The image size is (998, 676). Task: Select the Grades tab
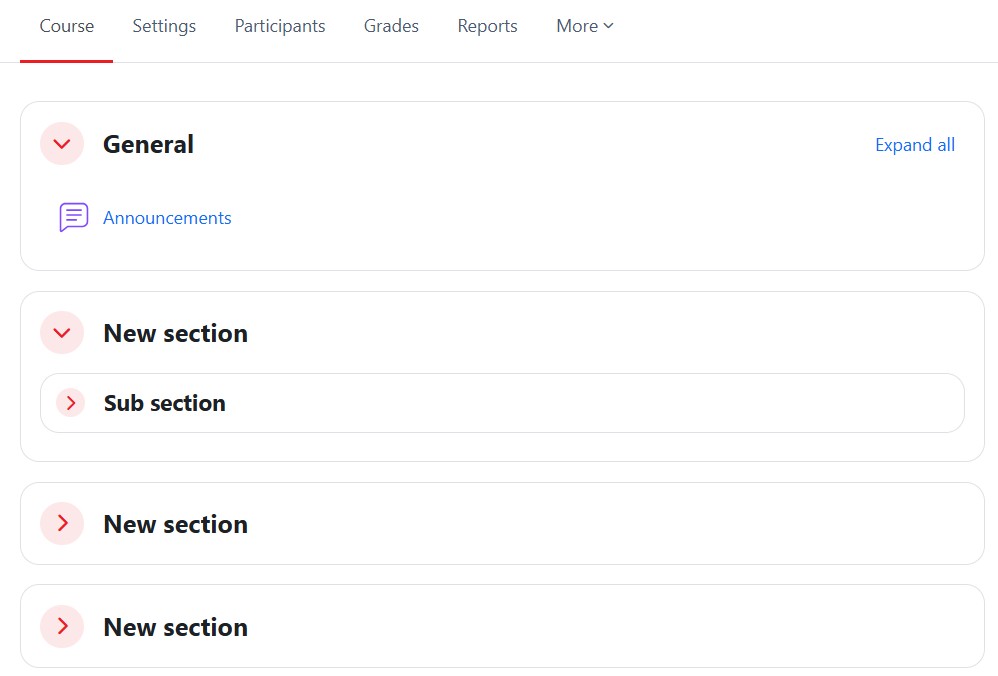[391, 26]
